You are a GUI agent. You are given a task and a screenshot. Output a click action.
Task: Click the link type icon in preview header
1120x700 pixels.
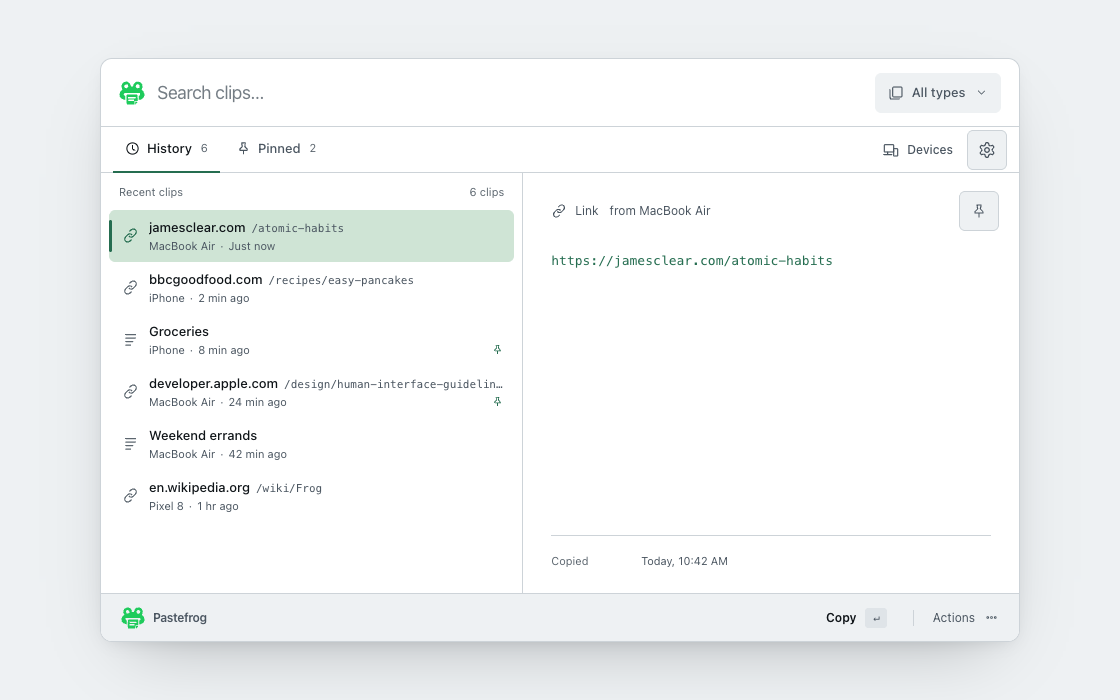pos(559,211)
